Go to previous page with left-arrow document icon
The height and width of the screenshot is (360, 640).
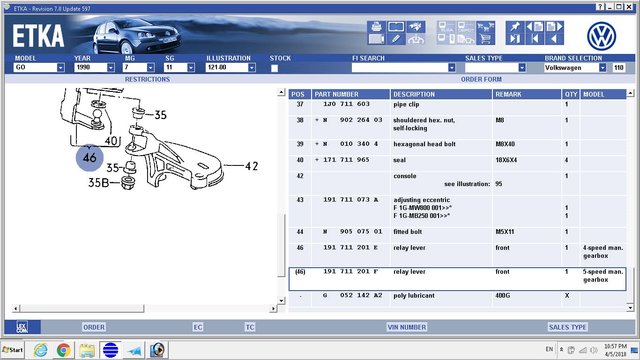pyautogui.click(x=535, y=27)
